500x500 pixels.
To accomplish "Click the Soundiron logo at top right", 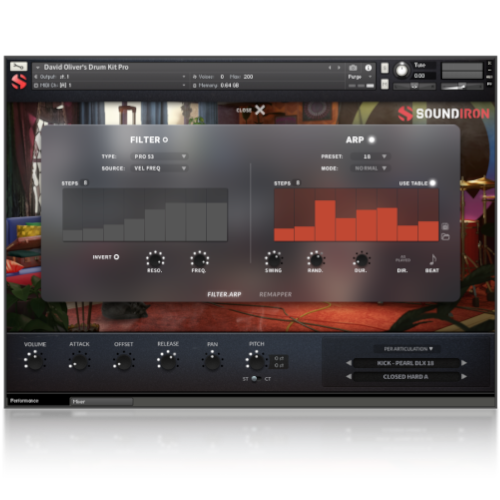I will 444,114.
